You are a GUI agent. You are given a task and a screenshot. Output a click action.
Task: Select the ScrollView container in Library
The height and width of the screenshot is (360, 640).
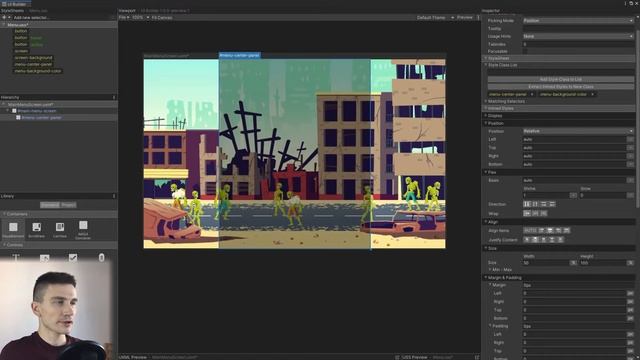click(x=36, y=229)
